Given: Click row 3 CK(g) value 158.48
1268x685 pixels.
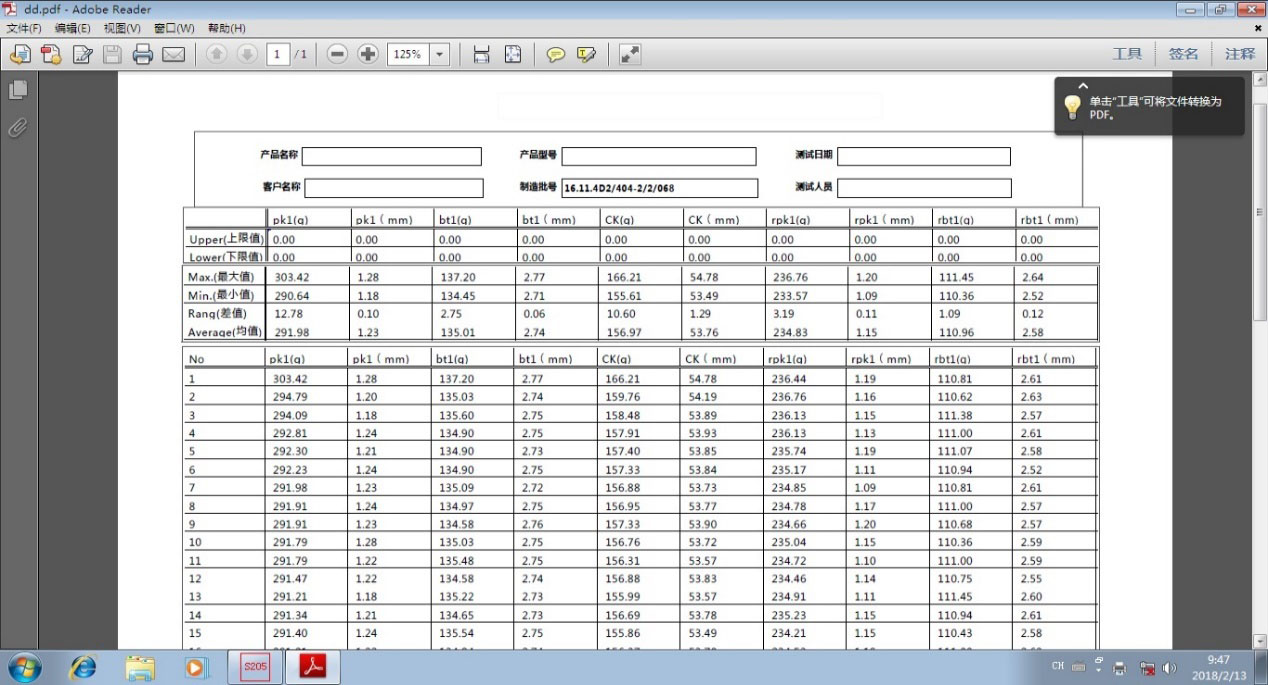Looking at the screenshot, I should (x=622, y=415).
